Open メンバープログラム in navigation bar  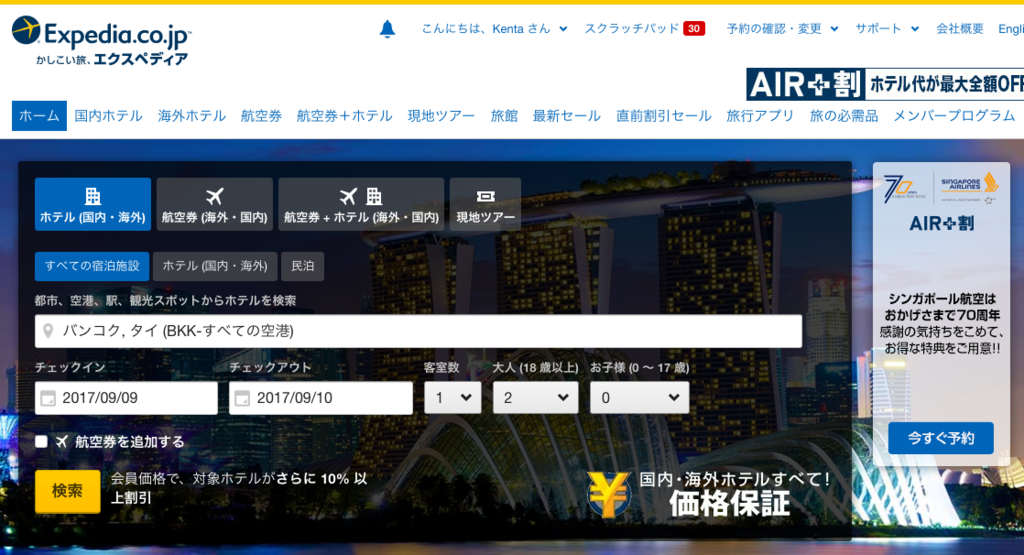pos(954,116)
